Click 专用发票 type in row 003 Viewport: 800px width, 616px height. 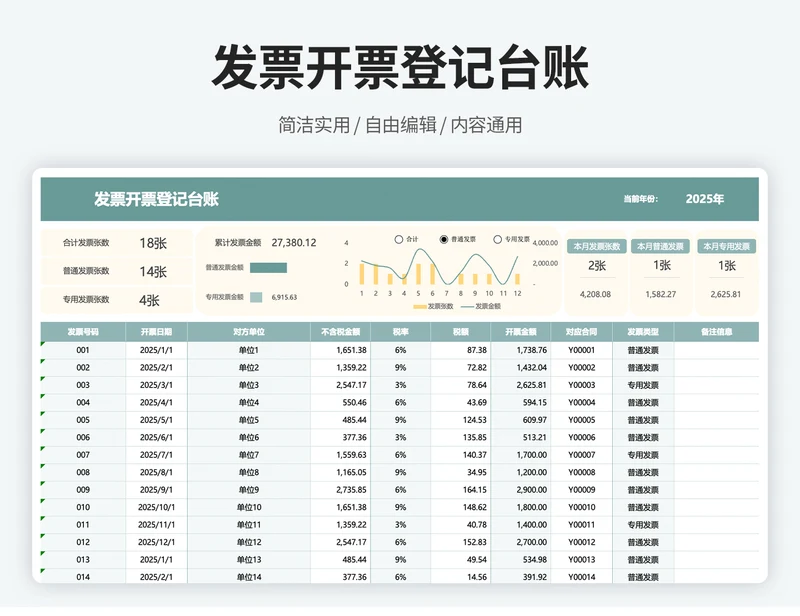pyautogui.click(x=643, y=385)
